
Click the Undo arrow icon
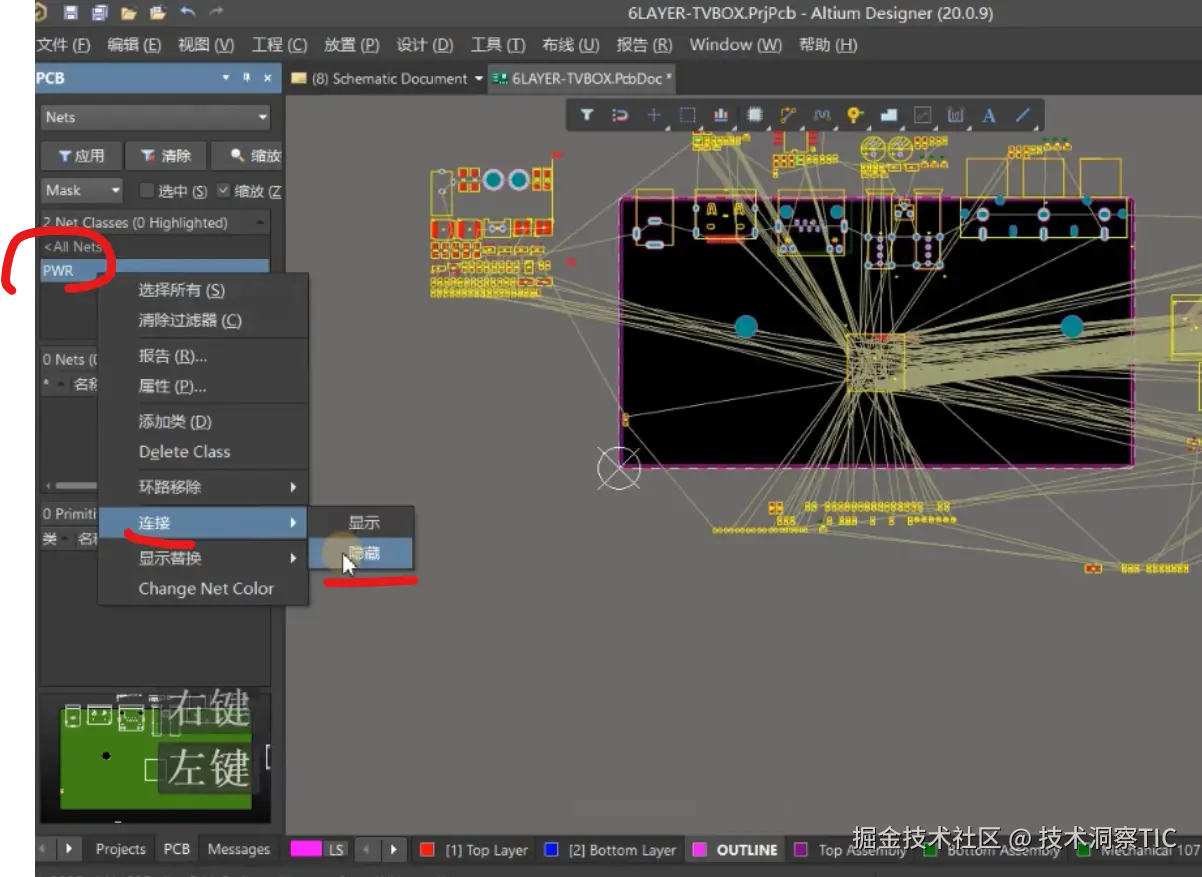pos(188,13)
